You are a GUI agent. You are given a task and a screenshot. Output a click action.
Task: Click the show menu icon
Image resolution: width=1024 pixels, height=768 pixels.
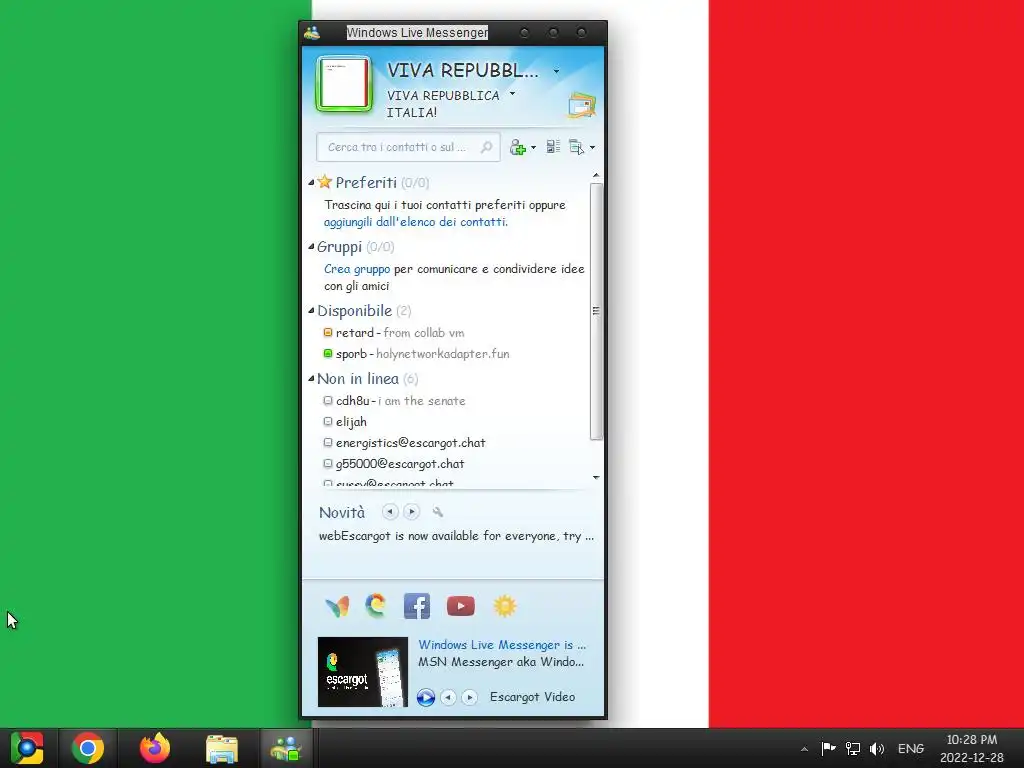(x=576, y=147)
